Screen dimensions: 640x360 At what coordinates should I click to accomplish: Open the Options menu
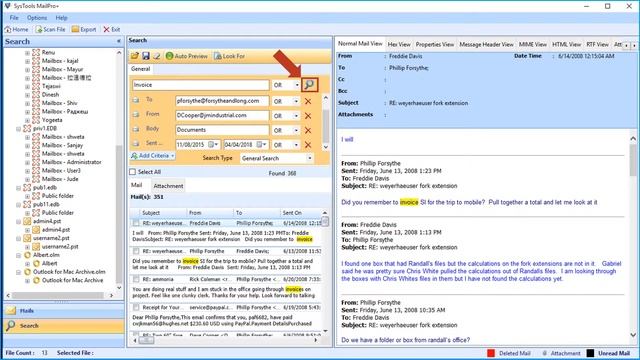tap(37, 18)
